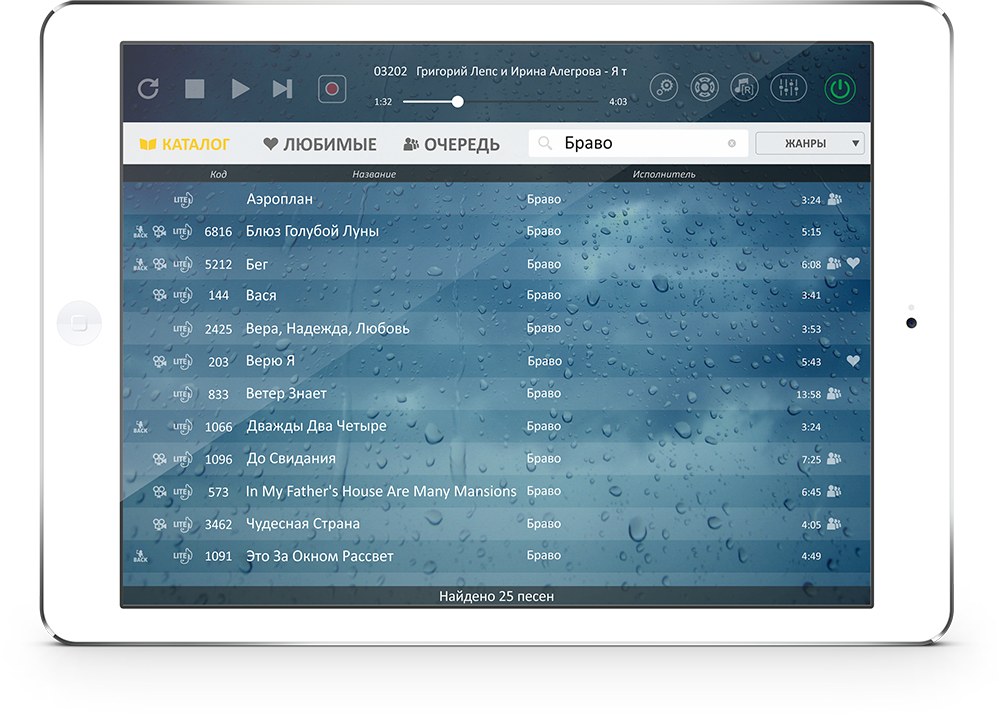Clear the Браво search text
Screen dimensions: 1000x715
pos(731,144)
